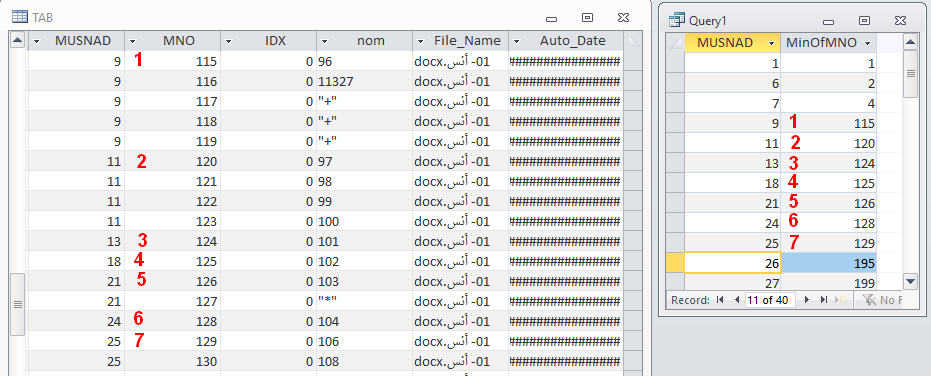931x376 pixels.
Task: Select MNO cell 115 in TAB
Action: click(172, 61)
